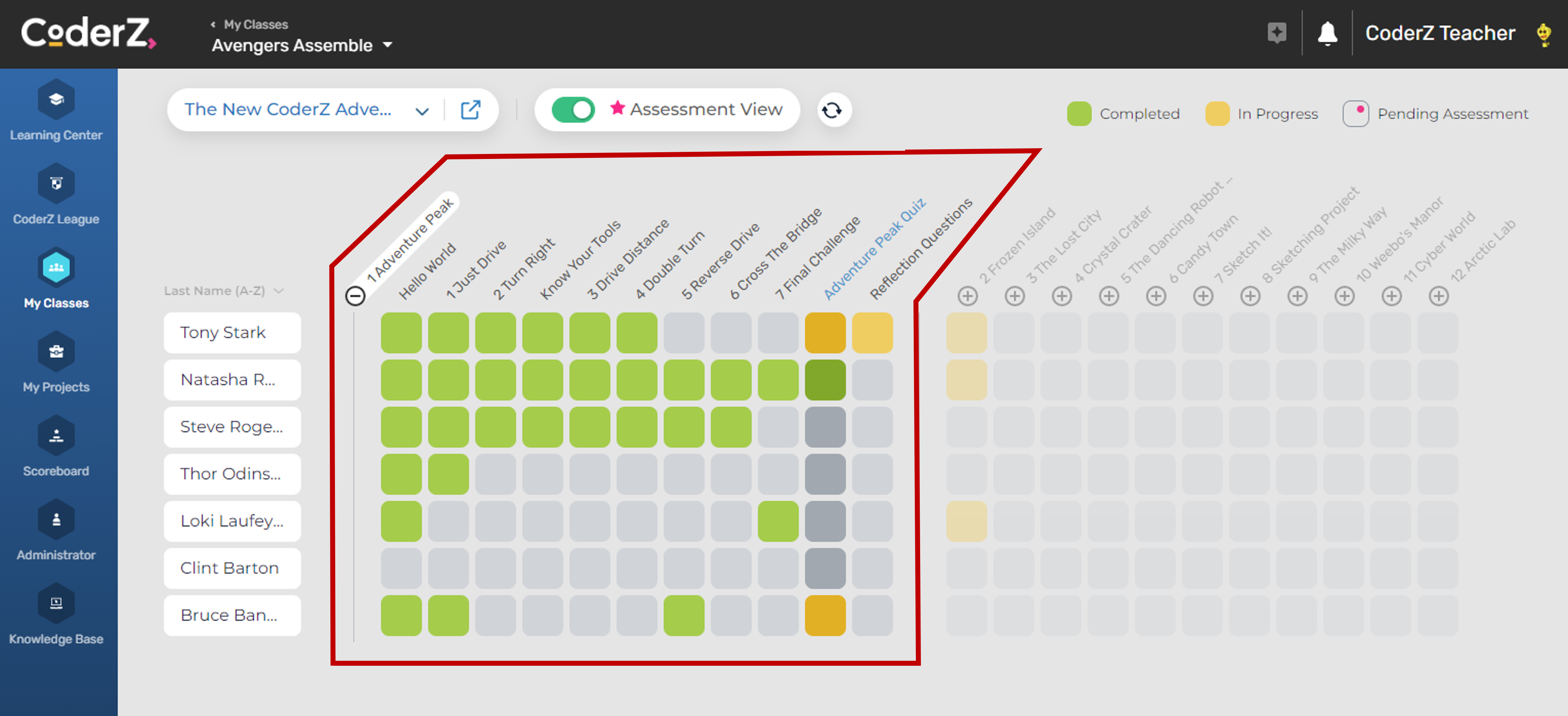Image resolution: width=1568 pixels, height=716 pixels.
Task: Open notifications with the bell icon
Action: [x=1328, y=34]
